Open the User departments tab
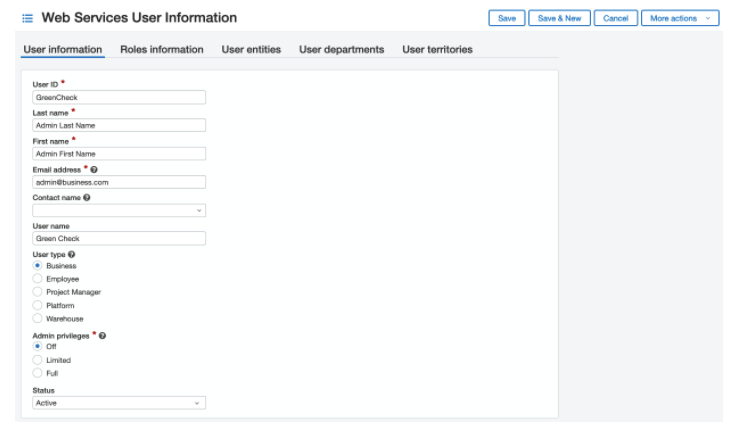 (342, 49)
